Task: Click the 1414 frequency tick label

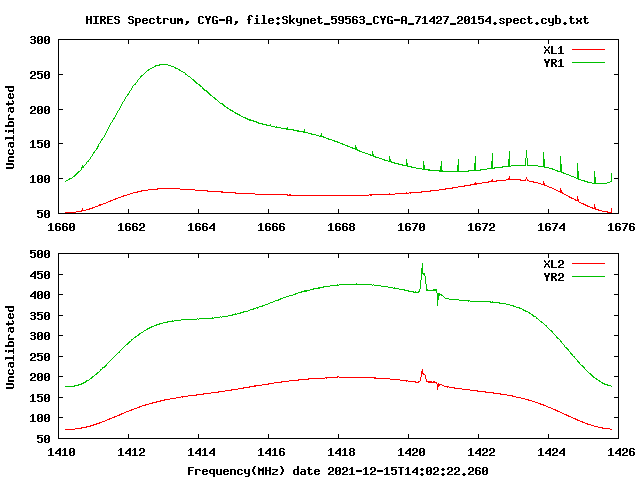Action: tap(201, 452)
